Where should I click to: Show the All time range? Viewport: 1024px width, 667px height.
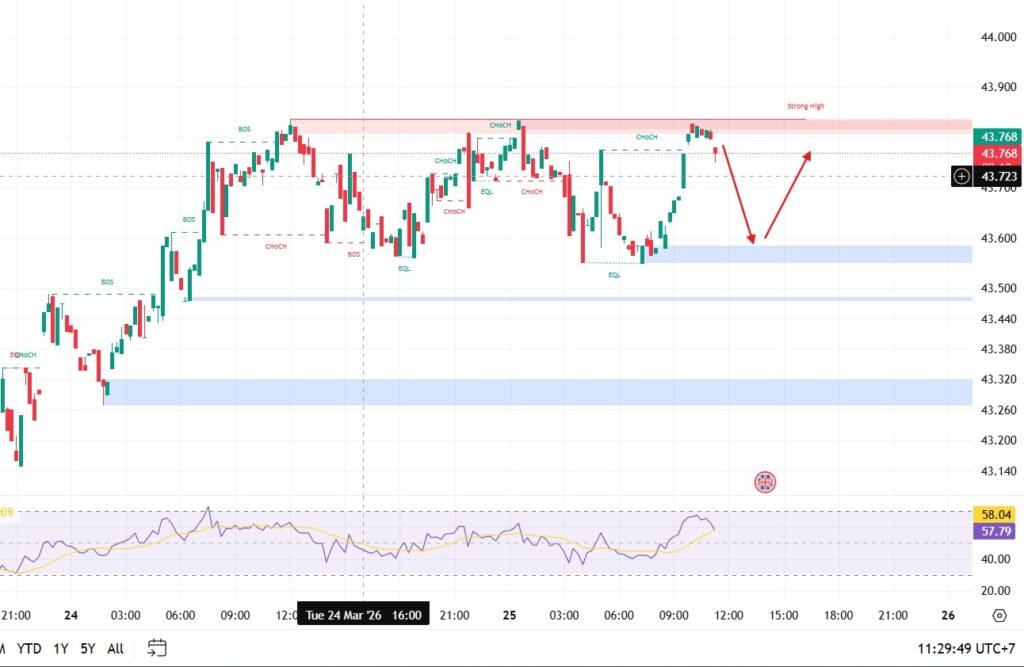click(115, 648)
